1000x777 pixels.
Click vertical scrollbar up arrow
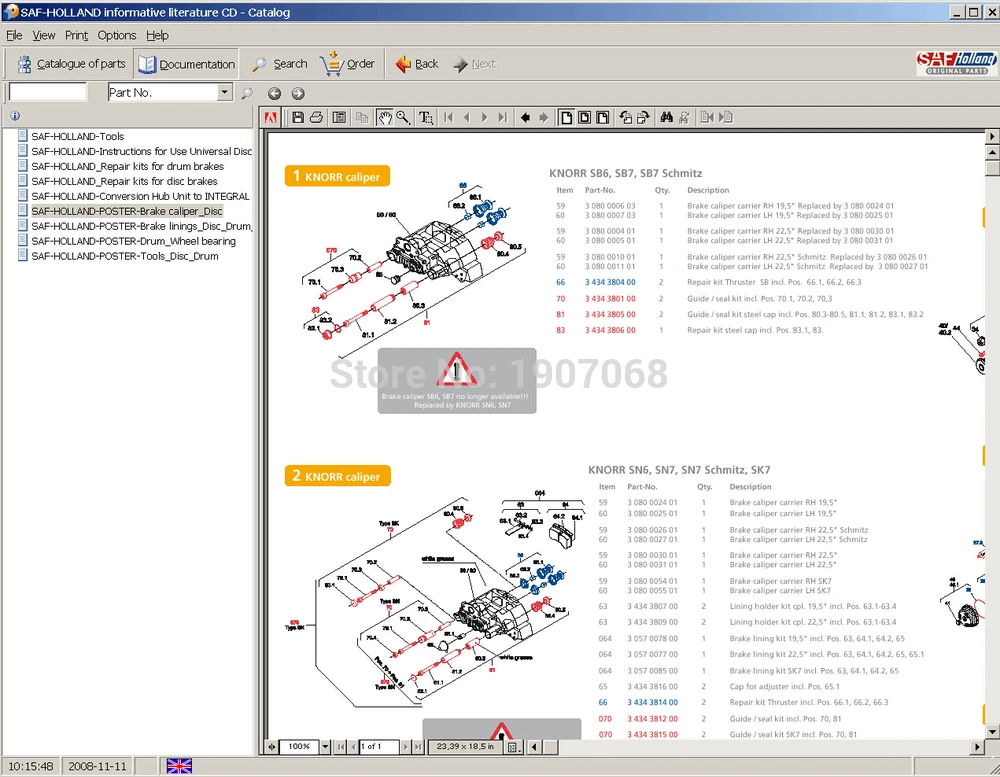coord(992,152)
